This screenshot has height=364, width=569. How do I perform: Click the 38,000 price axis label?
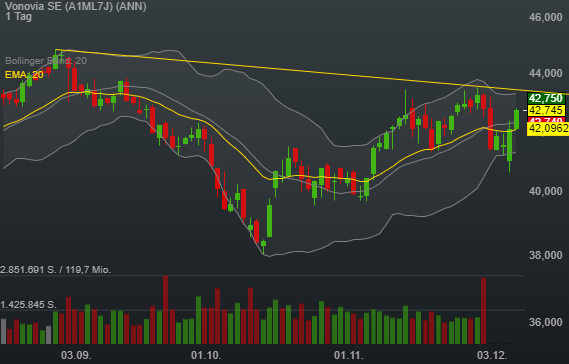[545, 255]
